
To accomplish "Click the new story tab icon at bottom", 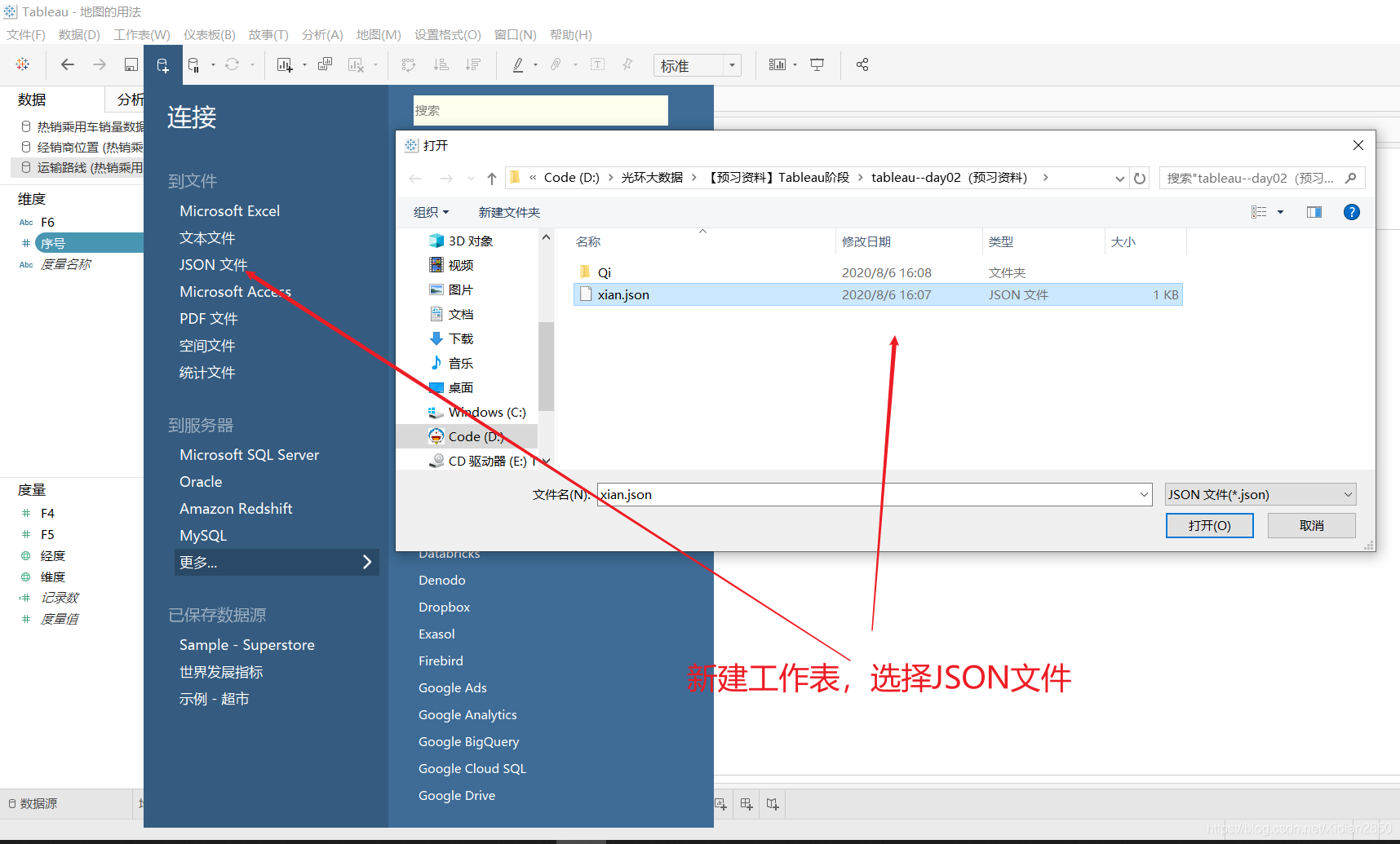I will 773,804.
